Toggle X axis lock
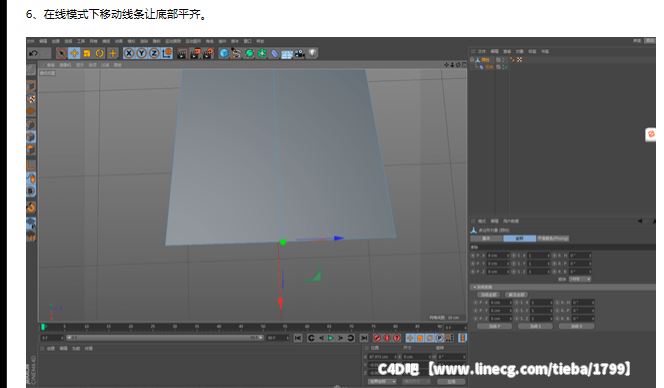This screenshot has width=664, height=388. pos(129,53)
